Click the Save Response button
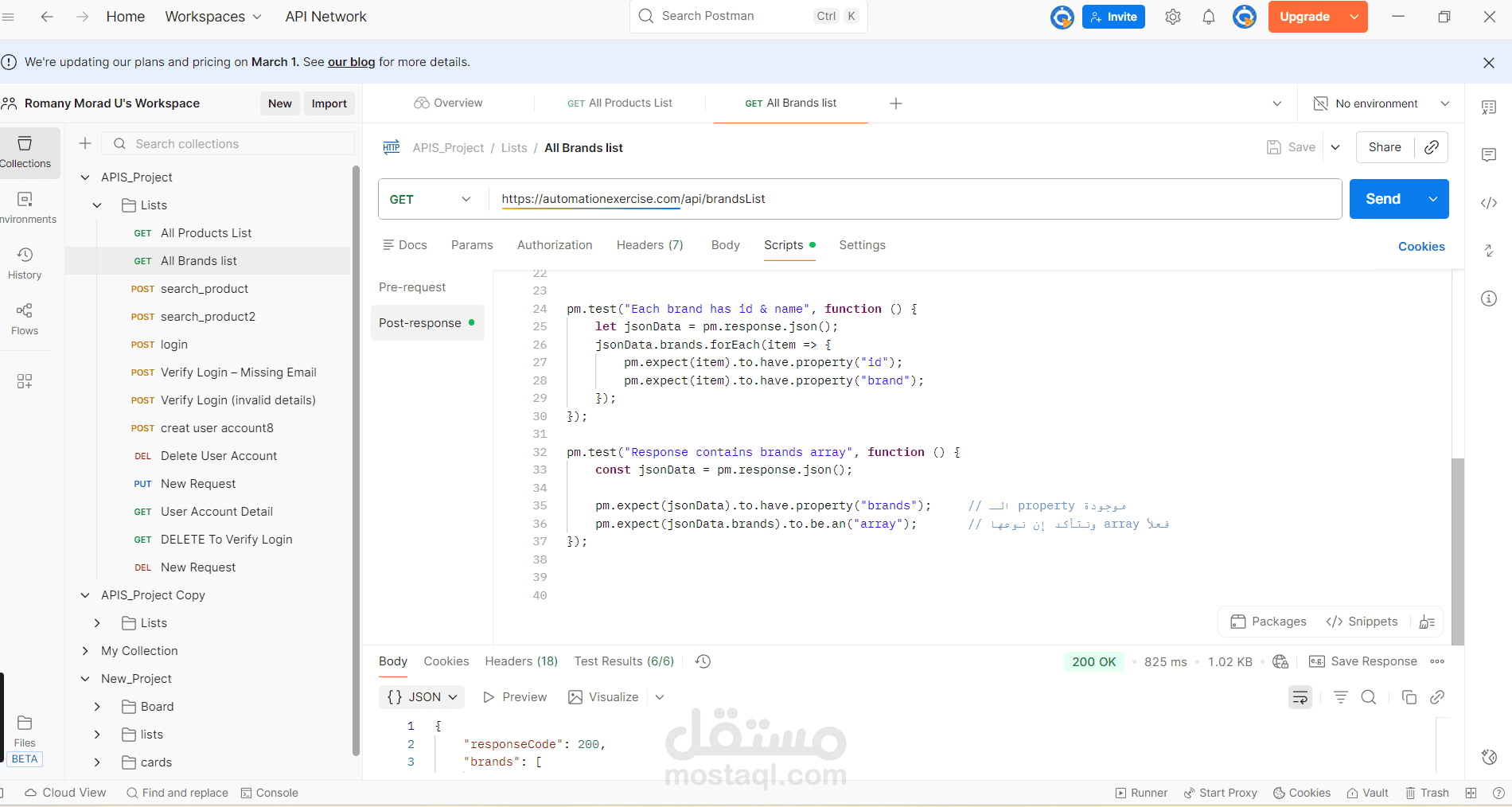Screen dimensions: 1512x807 (1363, 661)
